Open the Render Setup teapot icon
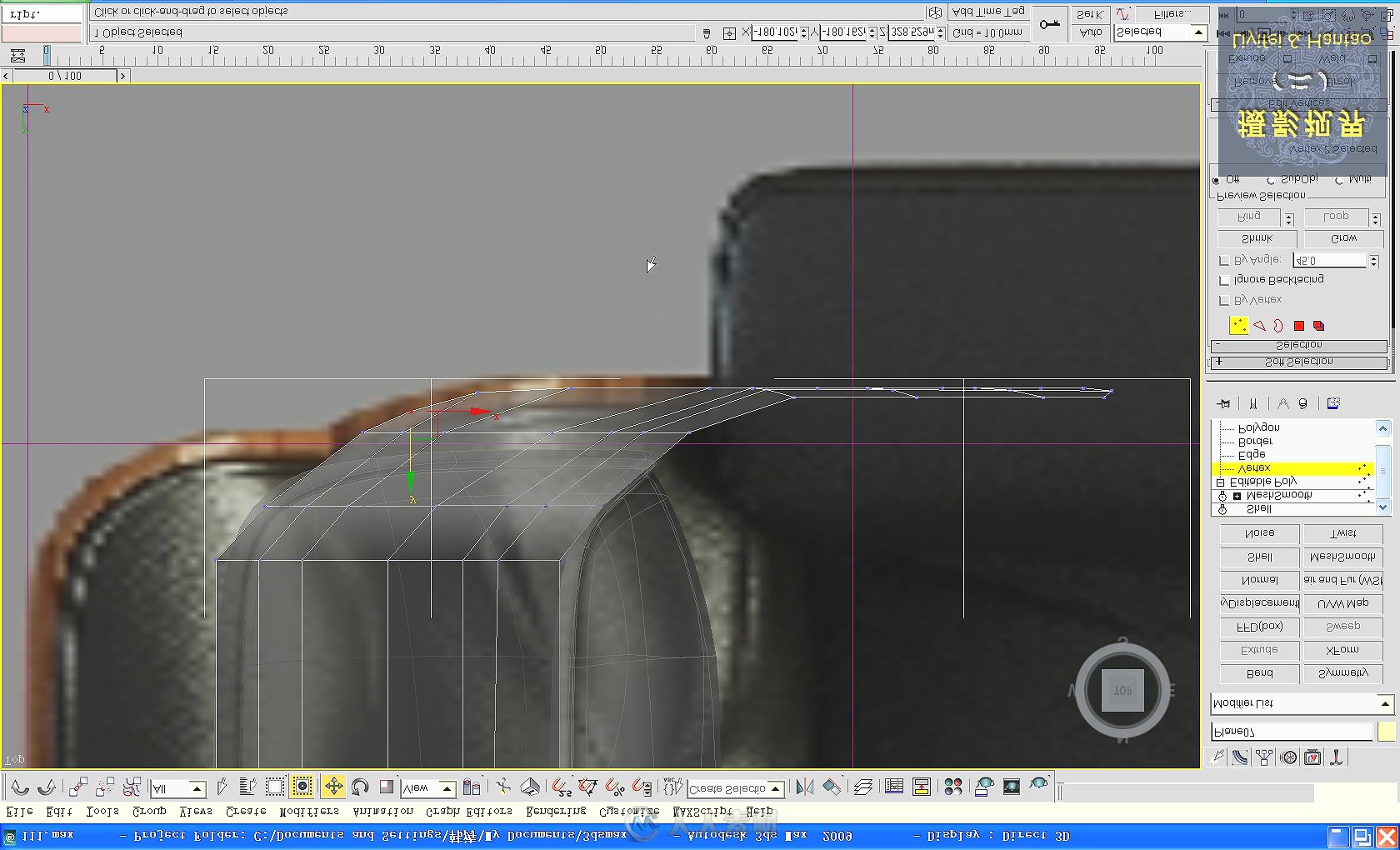 pyautogui.click(x=984, y=787)
